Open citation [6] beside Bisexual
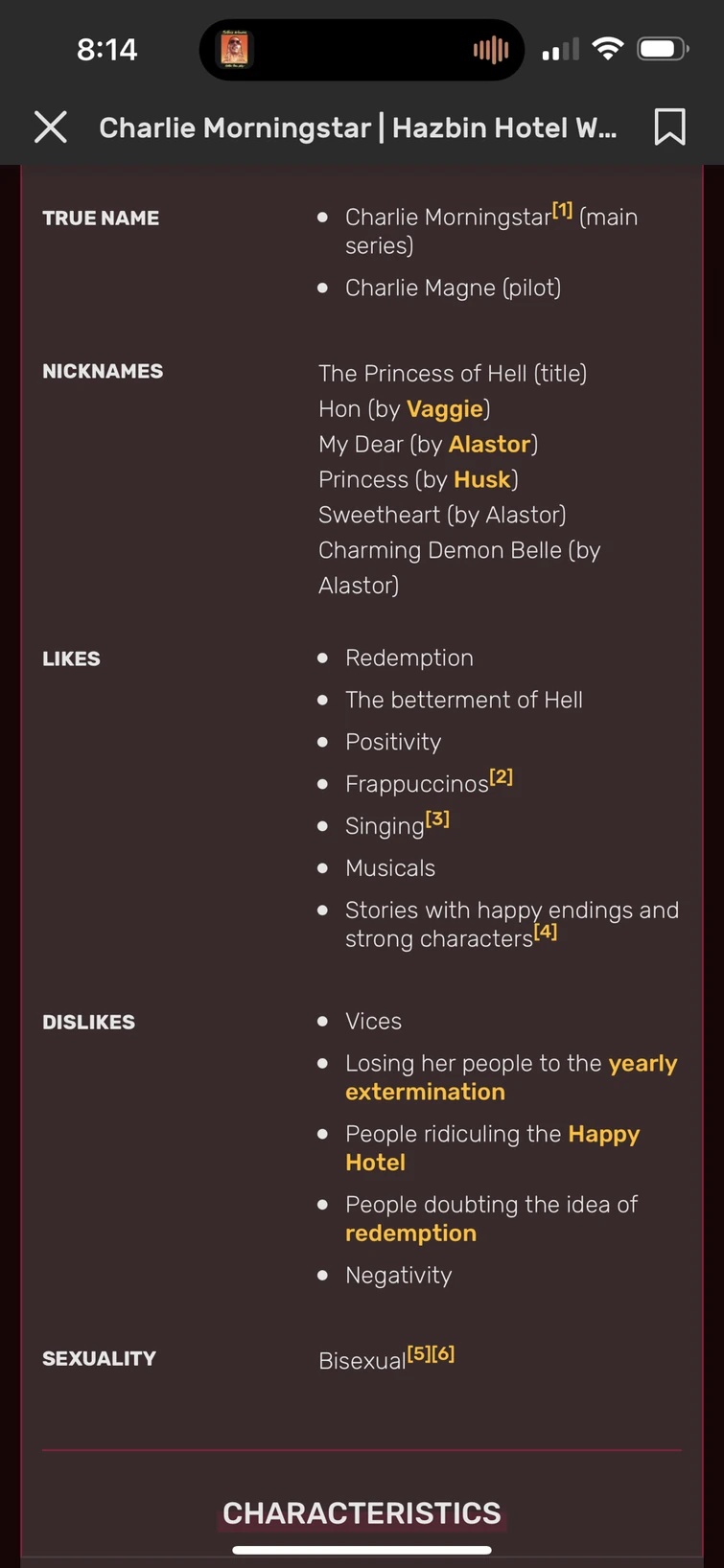The image size is (724, 1568). 443,1354
